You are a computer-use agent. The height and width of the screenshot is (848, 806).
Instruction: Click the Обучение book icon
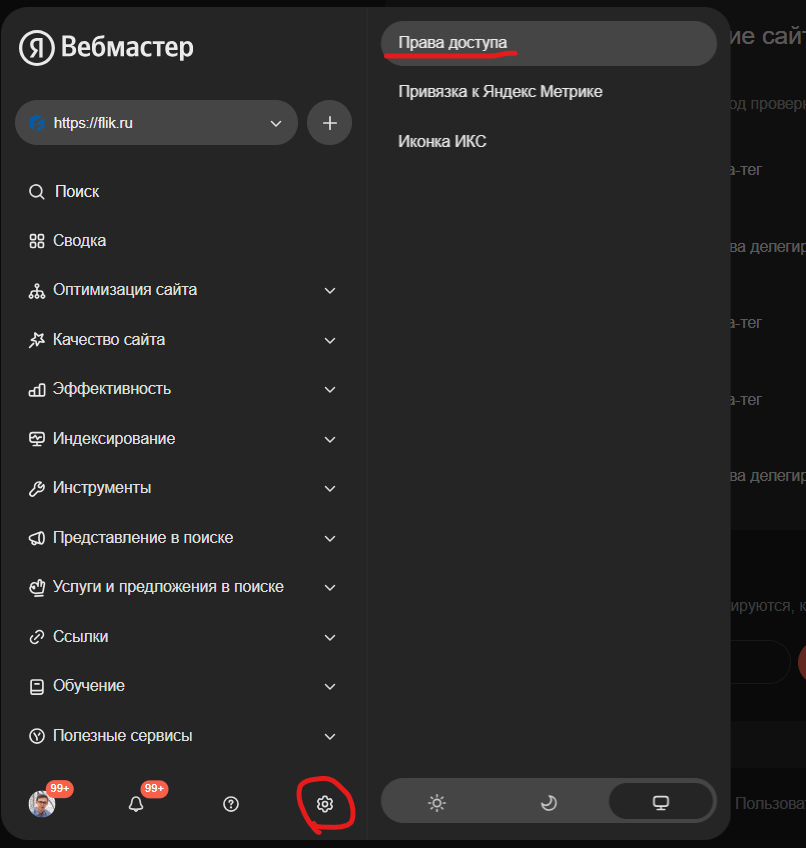click(37, 687)
